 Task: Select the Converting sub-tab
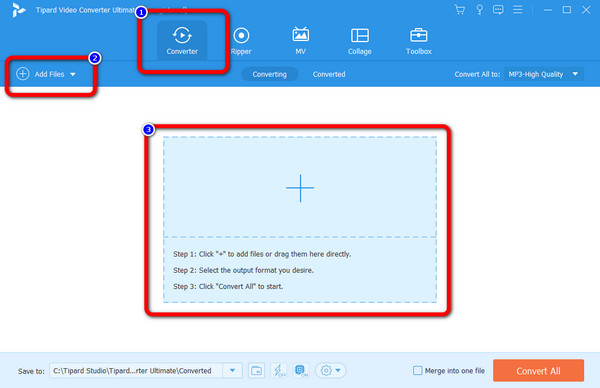(269, 74)
